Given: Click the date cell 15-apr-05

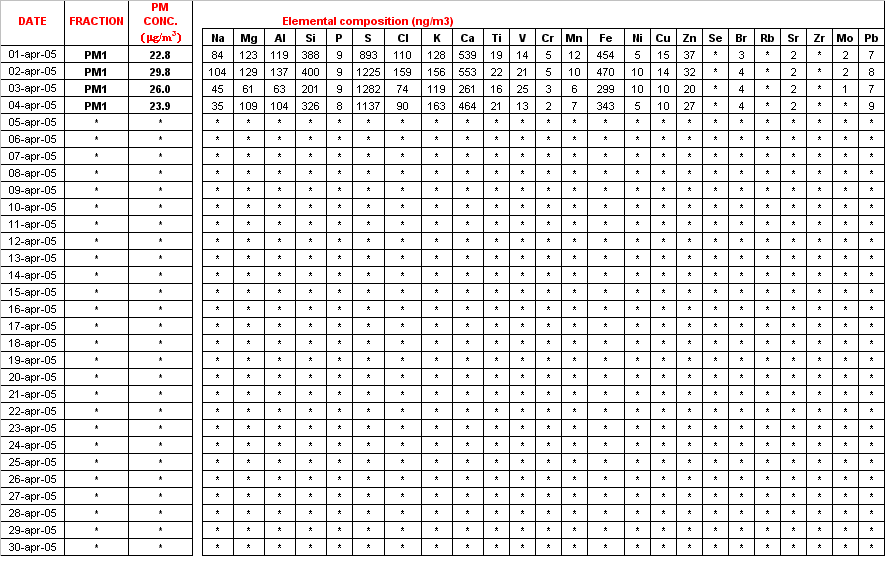Looking at the screenshot, I should 32,292.
